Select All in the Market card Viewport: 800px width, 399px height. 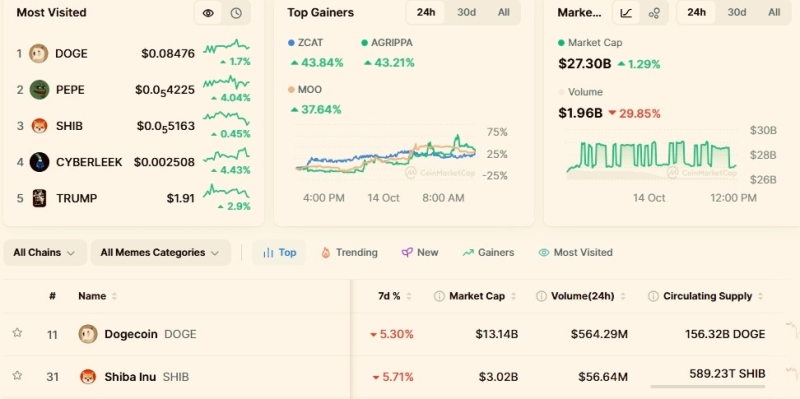774,12
